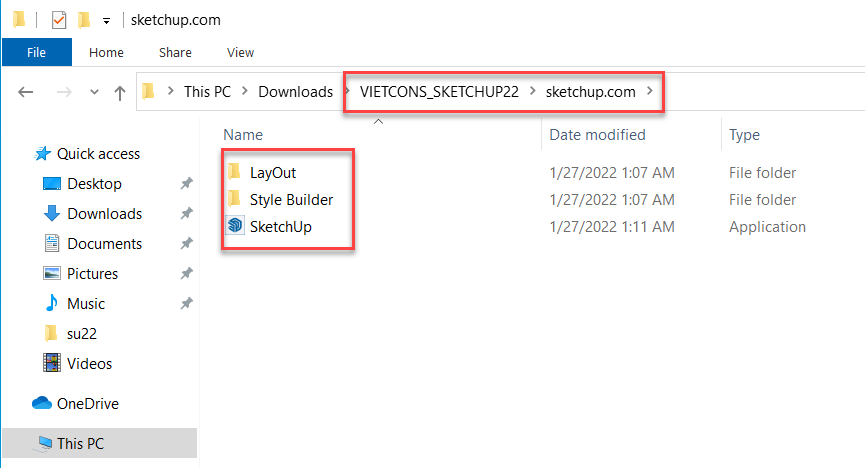Click the New folder icon in quick access toolbar
The height and width of the screenshot is (468, 865).
pyautogui.click(x=84, y=20)
